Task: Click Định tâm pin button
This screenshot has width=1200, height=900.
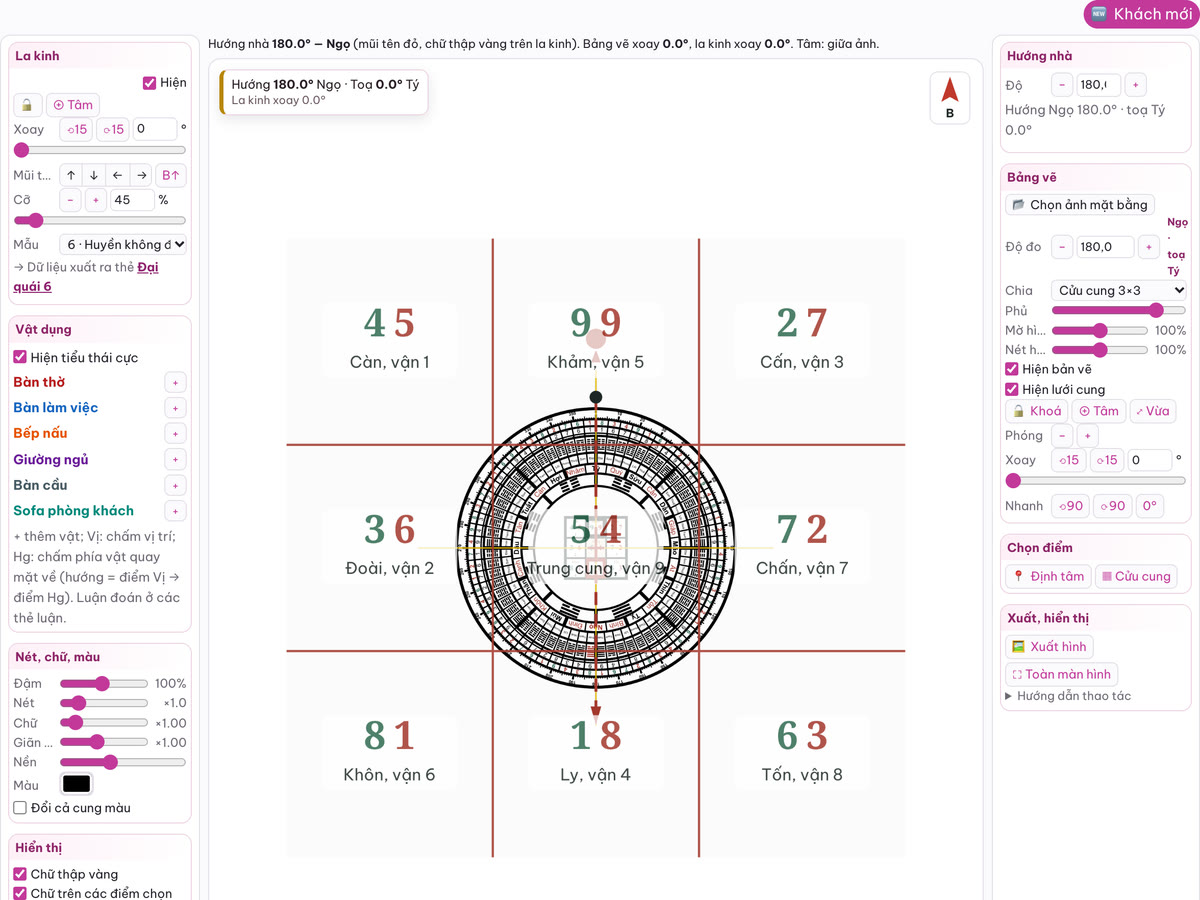Action: pos(1048,577)
